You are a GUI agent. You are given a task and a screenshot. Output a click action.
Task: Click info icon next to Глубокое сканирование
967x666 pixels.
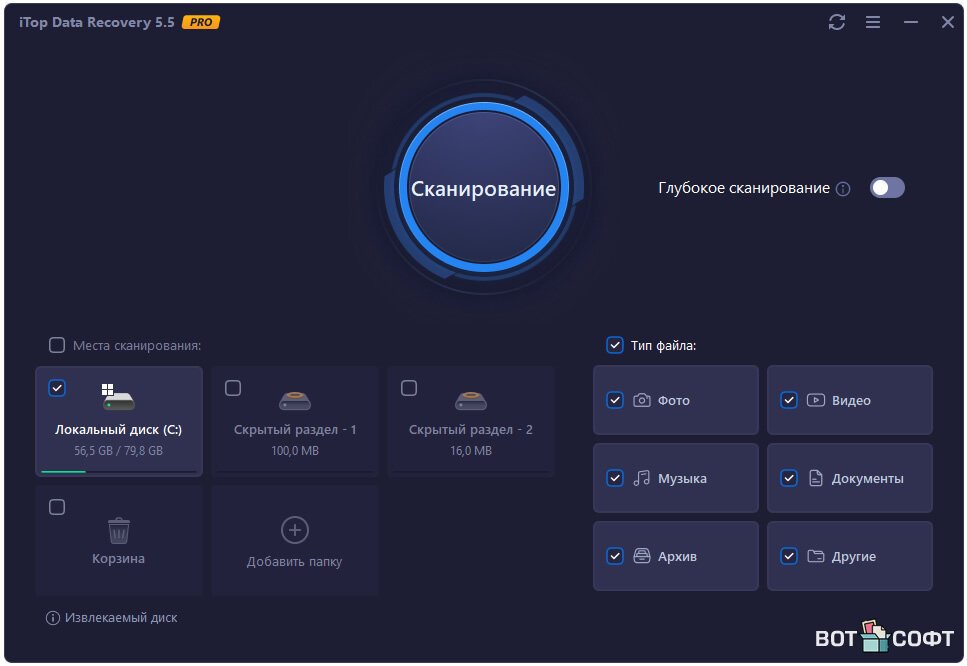tap(843, 189)
